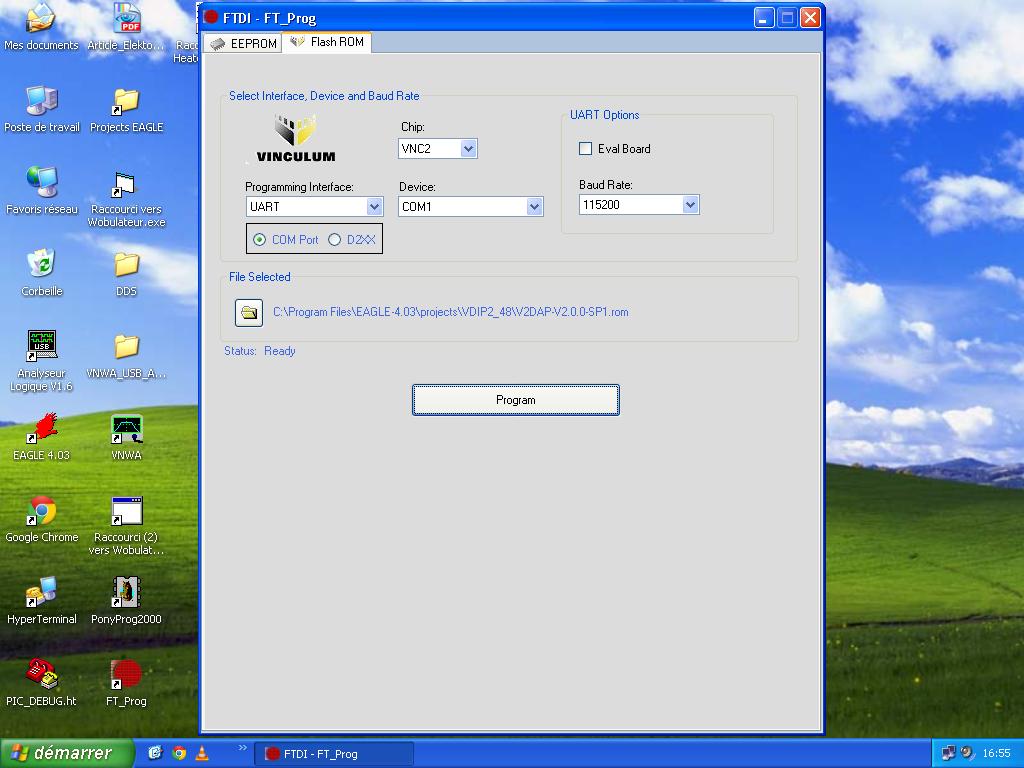Open the démarrer start menu
1024x768 pixels.
click(67, 753)
